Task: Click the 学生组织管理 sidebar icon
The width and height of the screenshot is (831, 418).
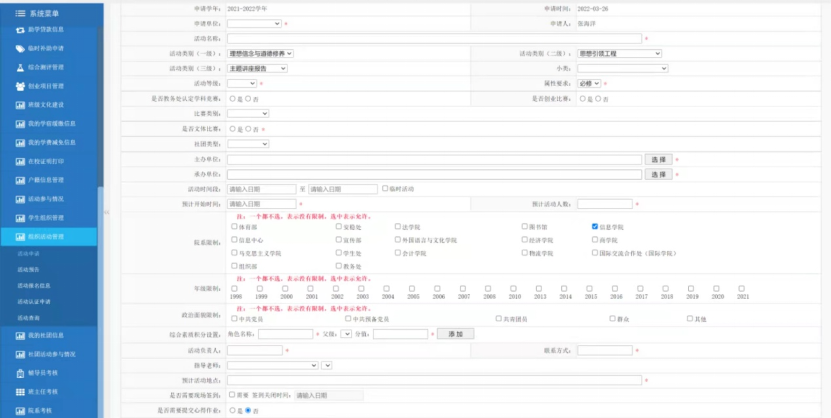Action: point(20,217)
